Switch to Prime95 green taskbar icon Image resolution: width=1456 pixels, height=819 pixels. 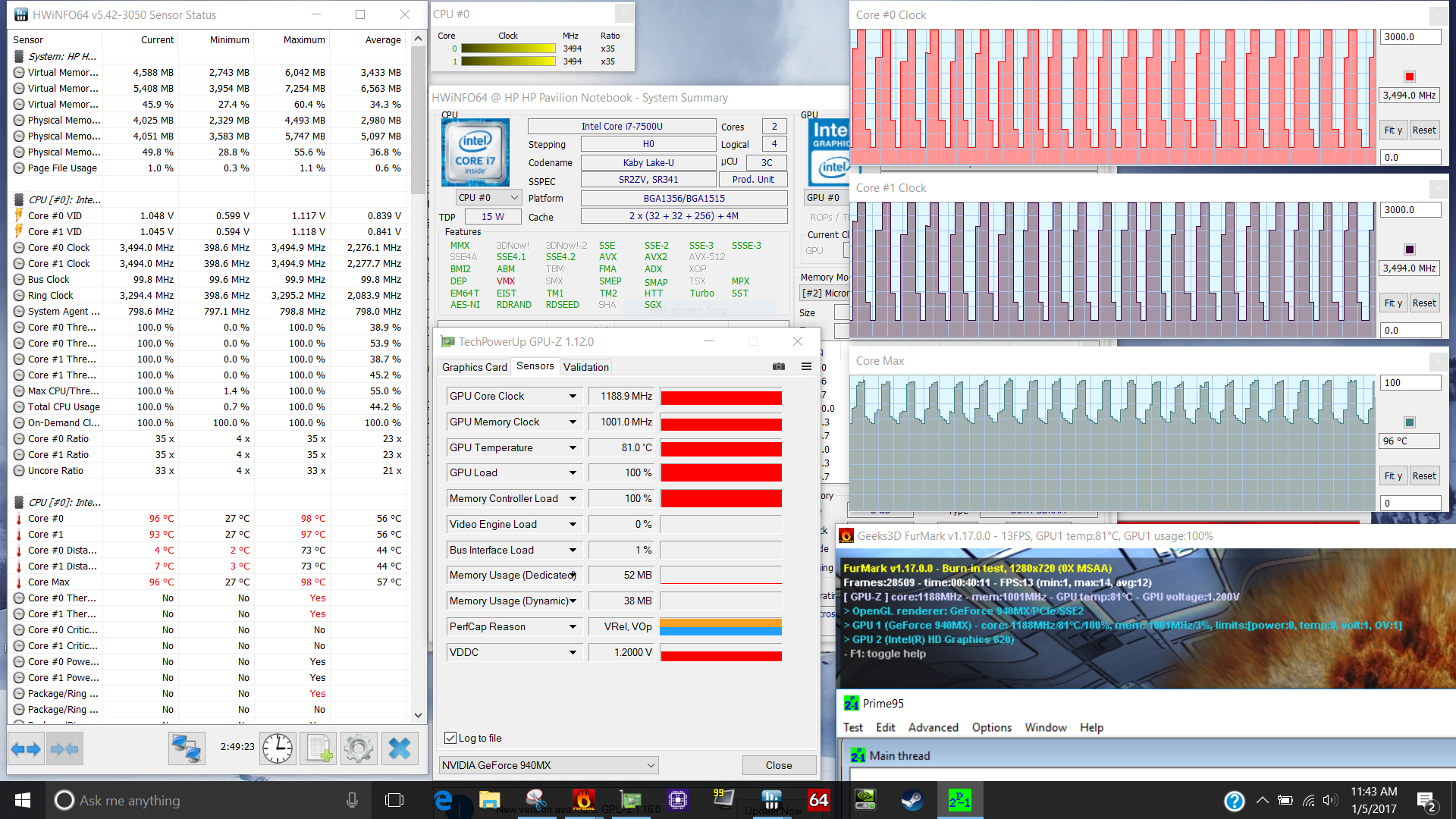tap(959, 799)
